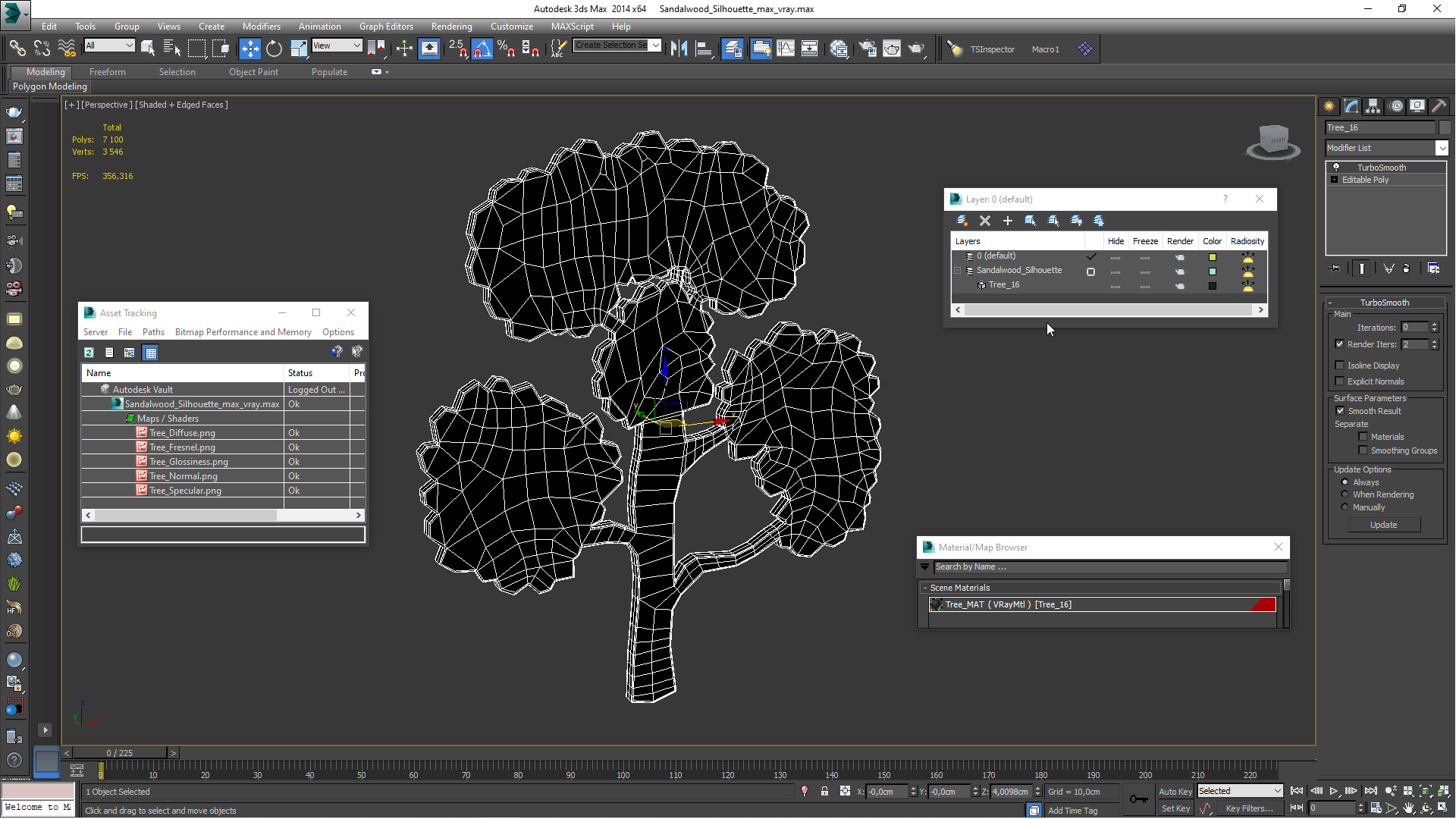
Task: Open the Rendering menu
Action: tap(451, 26)
